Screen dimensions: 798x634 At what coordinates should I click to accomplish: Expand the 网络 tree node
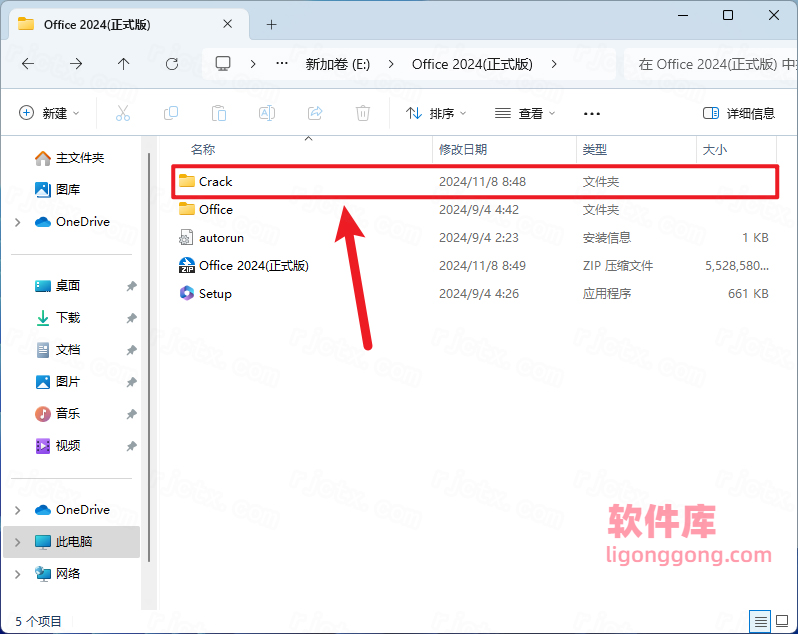point(18,574)
